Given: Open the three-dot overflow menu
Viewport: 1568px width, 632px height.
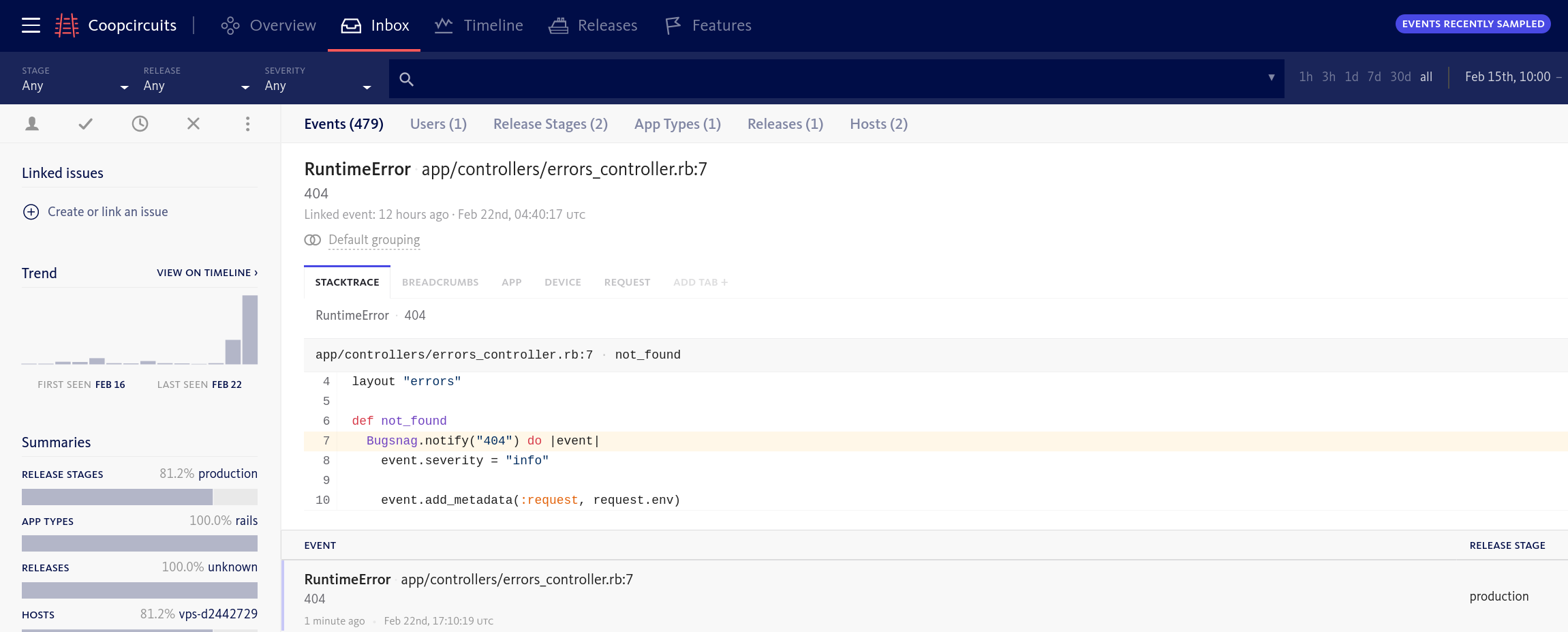Looking at the screenshot, I should [247, 123].
